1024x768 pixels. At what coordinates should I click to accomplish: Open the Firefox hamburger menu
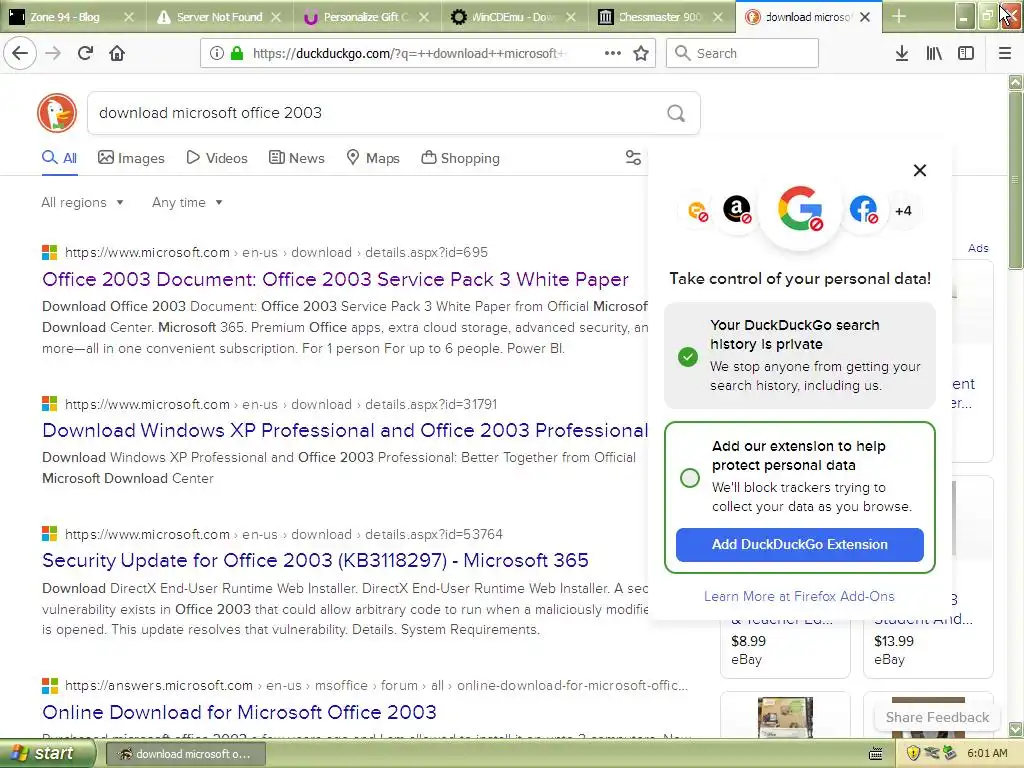pyautogui.click(x=1005, y=53)
